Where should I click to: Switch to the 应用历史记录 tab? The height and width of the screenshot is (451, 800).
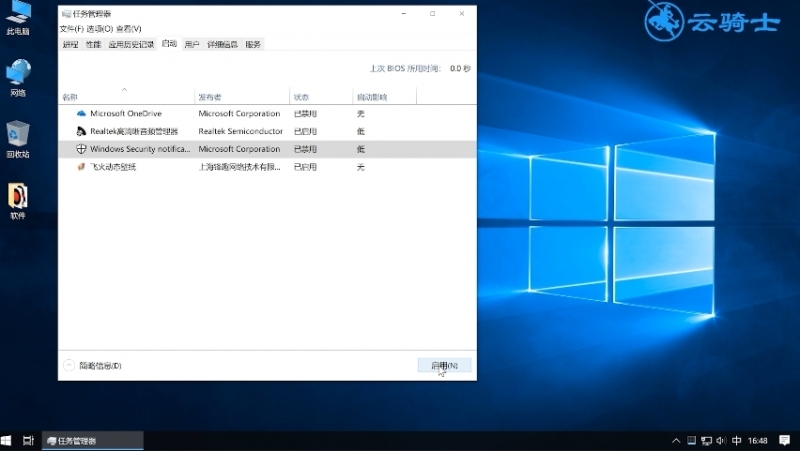(132, 44)
